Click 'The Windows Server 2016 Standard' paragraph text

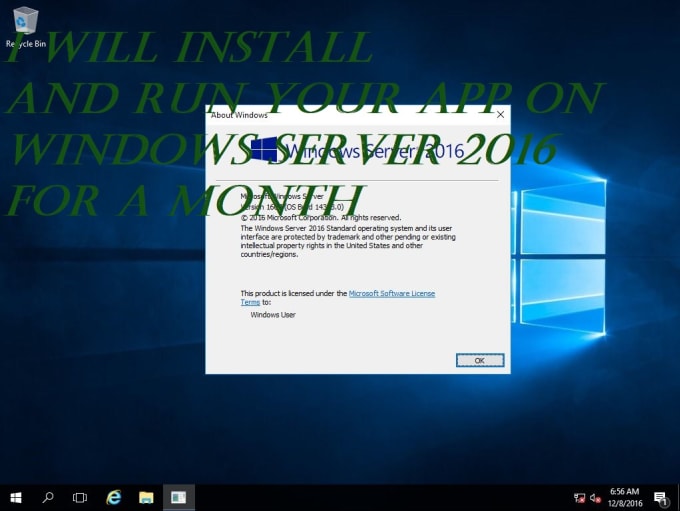(348, 241)
